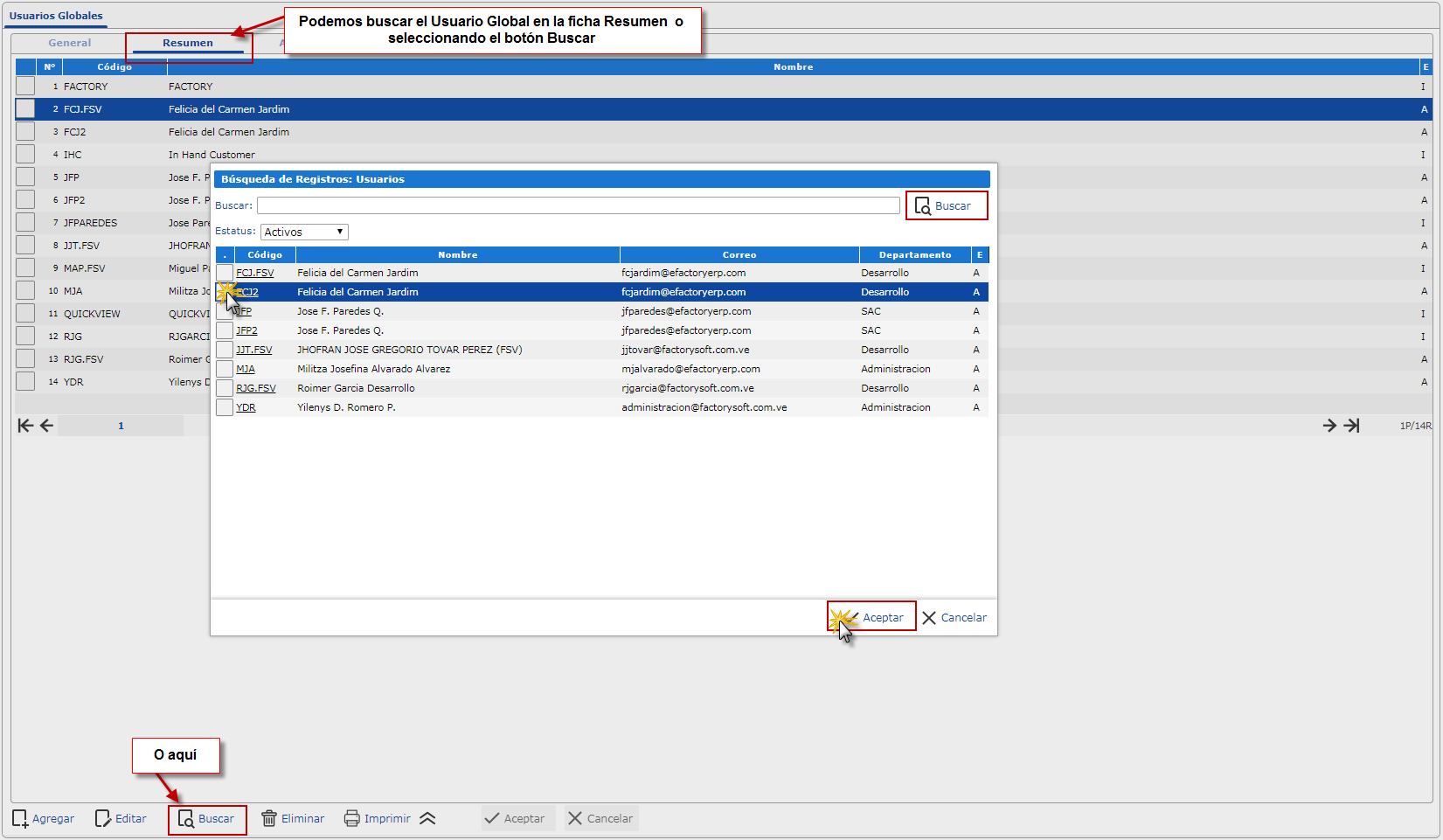Screen dimensions: 1443x840
Task: Expand the double-chevron next to Imprimir
Action: pyautogui.click(x=427, y=819)
